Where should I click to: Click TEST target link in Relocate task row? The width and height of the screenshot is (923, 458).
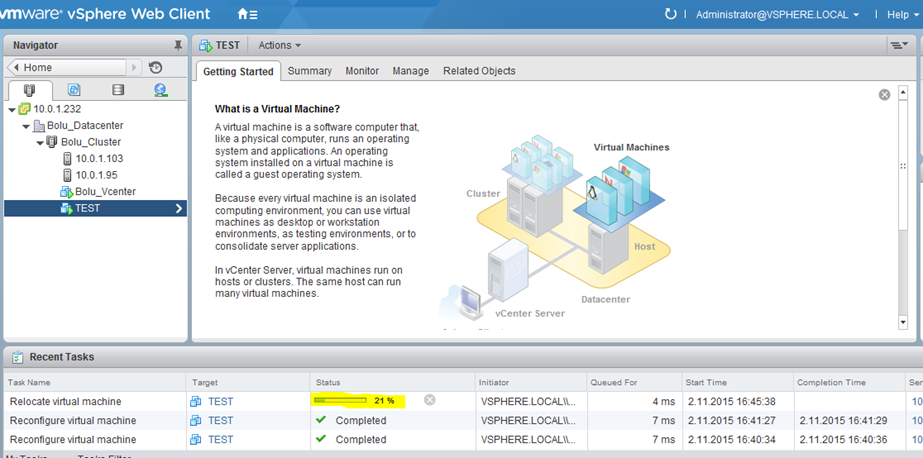pyautogui.click(x=220, y=401)
